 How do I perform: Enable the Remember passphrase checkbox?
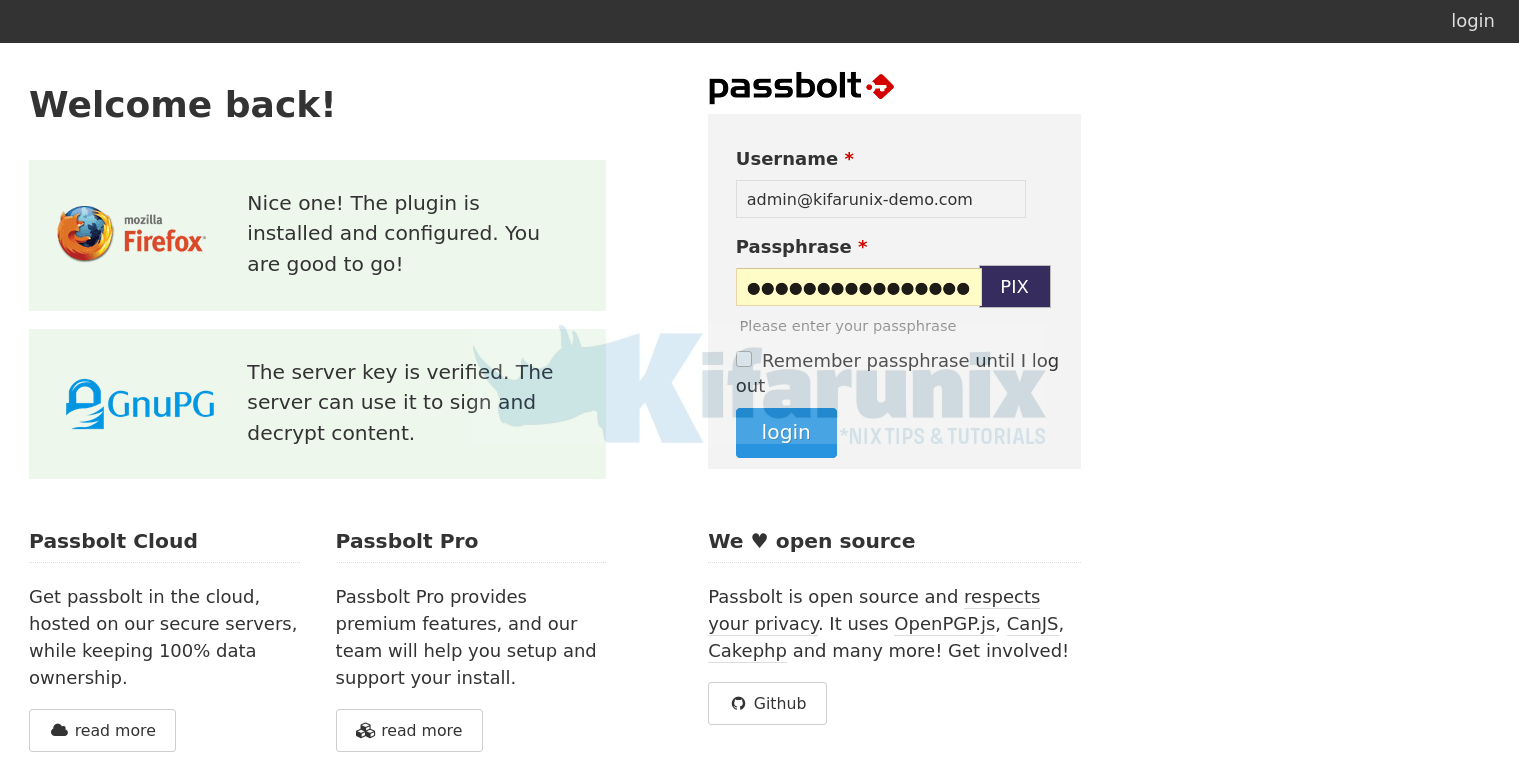(744, 359)
